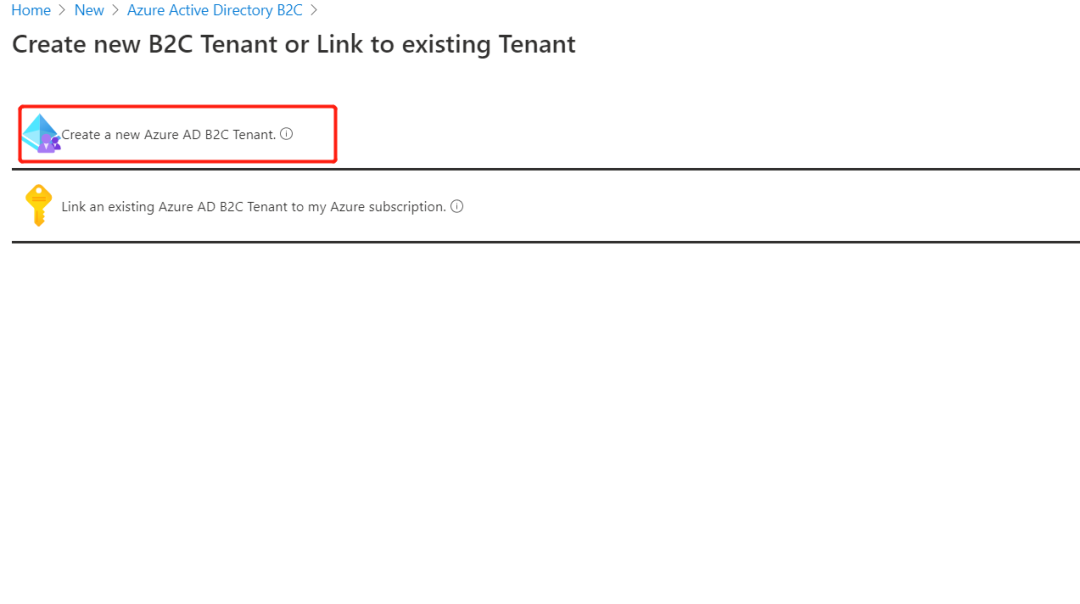Click the chevron after Home breadcrumb

pyautogui.click(x=62, y=11)
